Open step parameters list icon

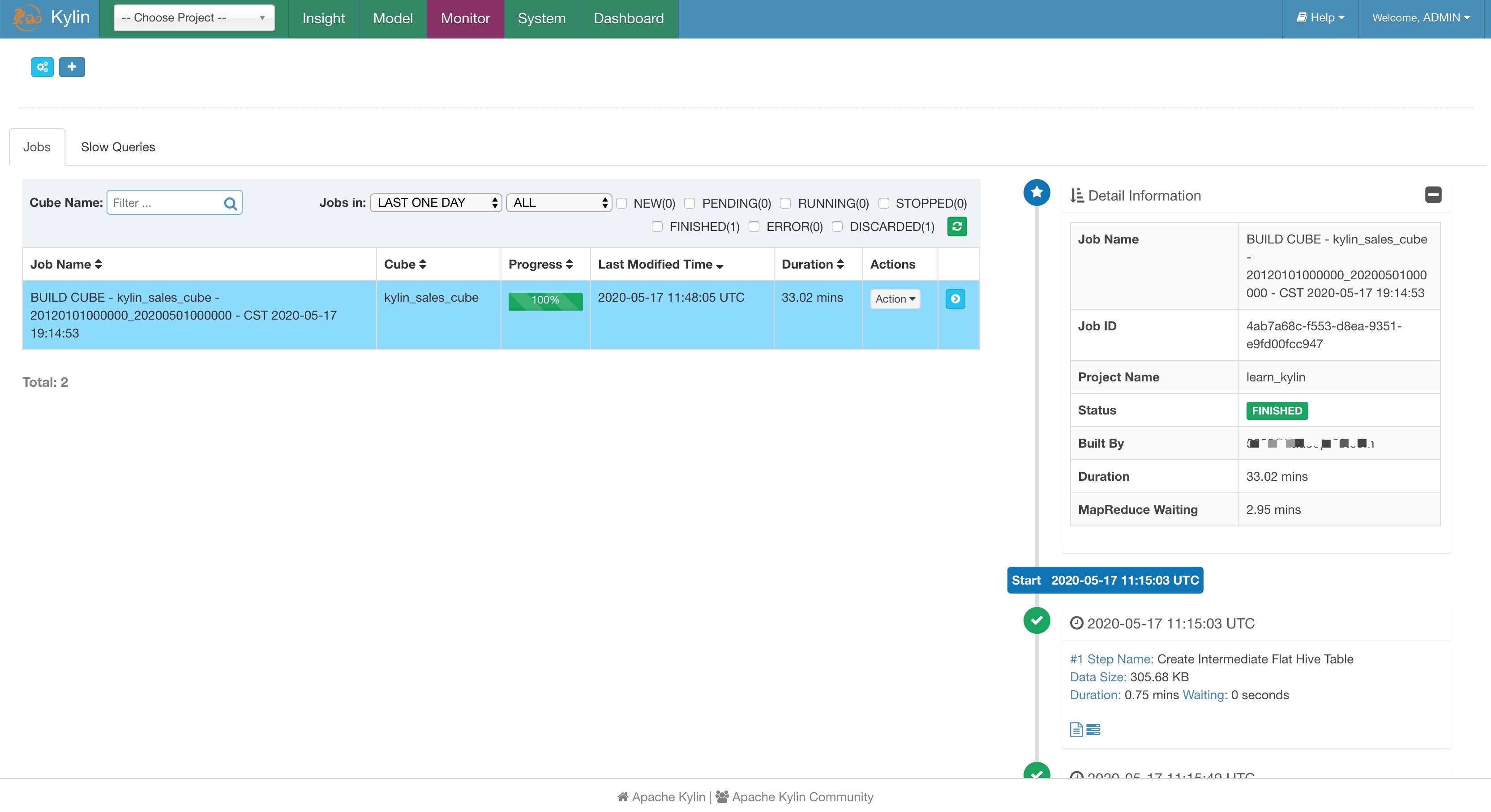click(x=1093, y=729)
